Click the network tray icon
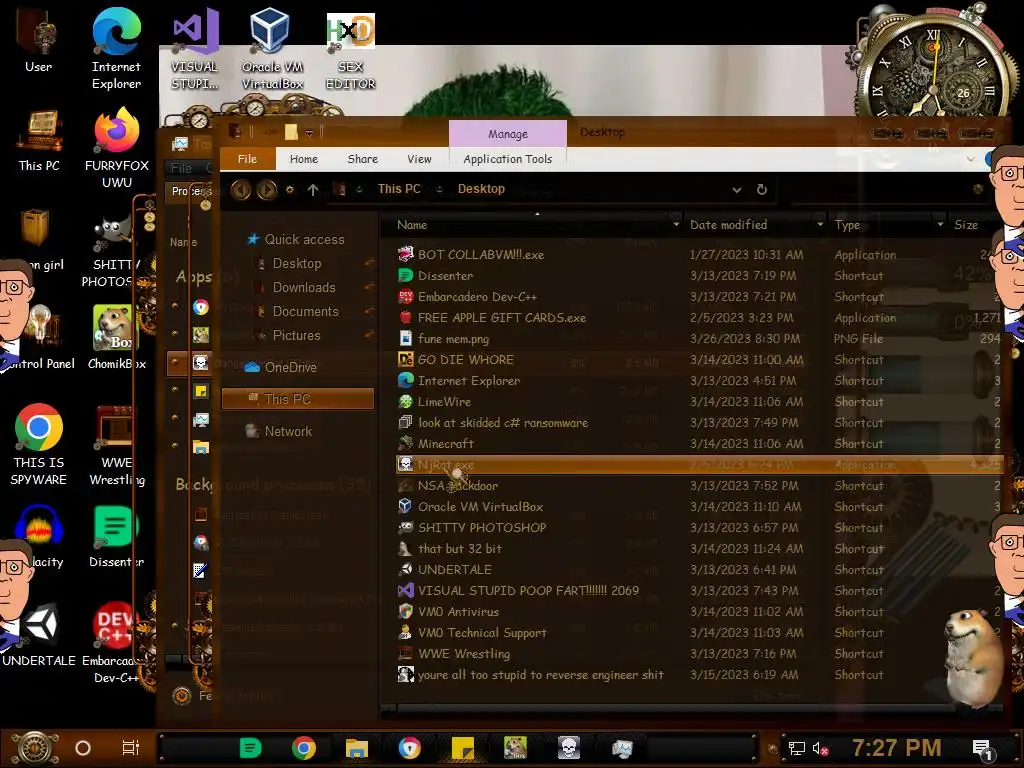 (796, 749)
